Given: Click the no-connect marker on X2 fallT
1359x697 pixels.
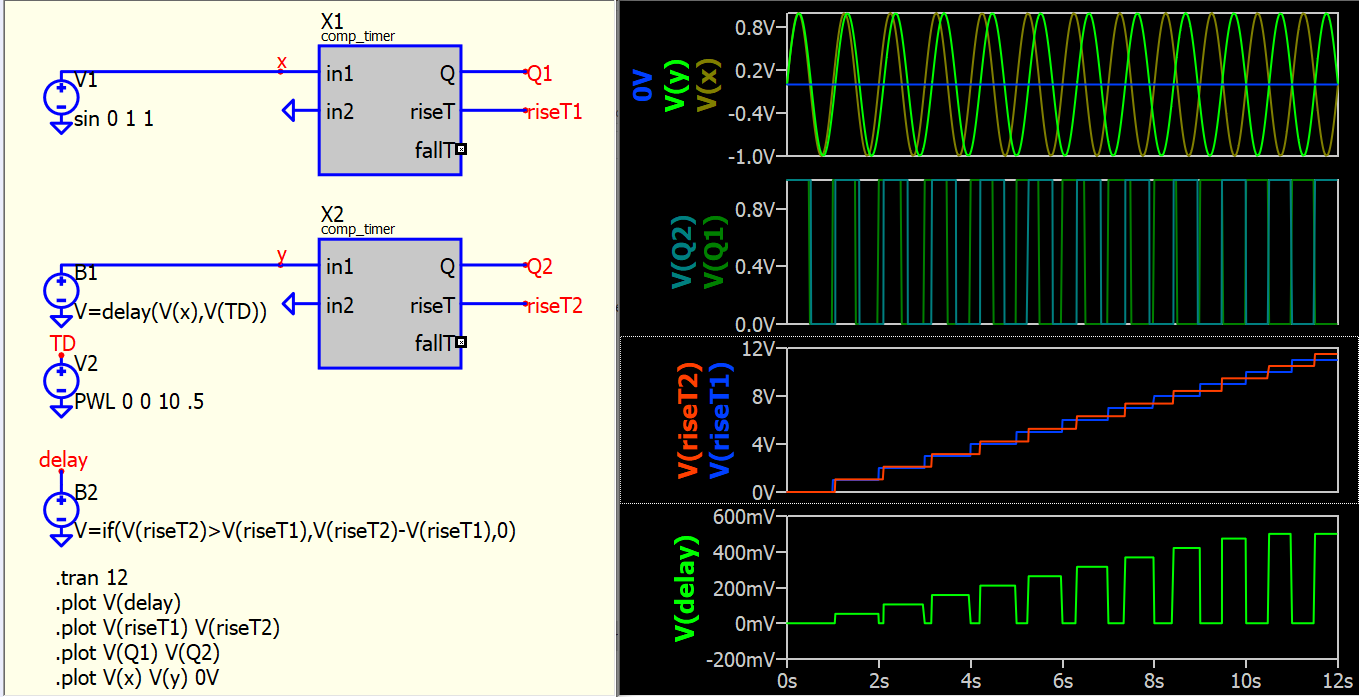Looking at the screenshot, I should (461, 343).
